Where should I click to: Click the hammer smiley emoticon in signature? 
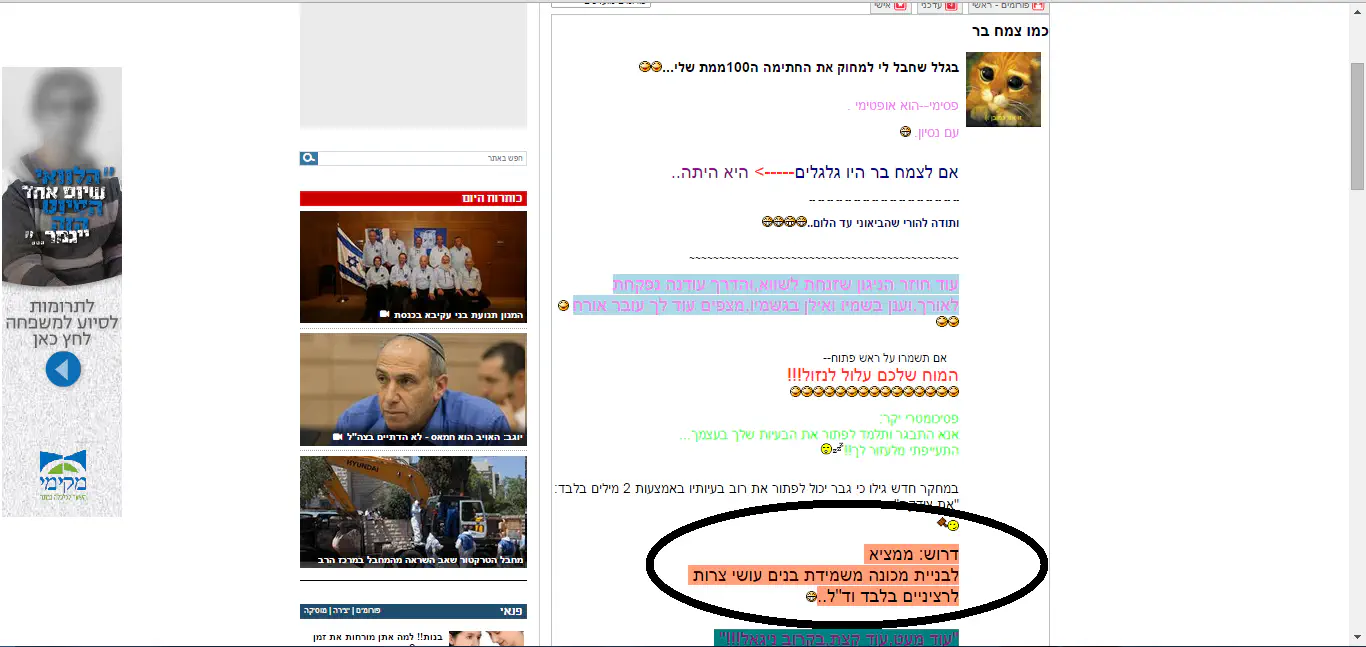(x=947, y=524)
